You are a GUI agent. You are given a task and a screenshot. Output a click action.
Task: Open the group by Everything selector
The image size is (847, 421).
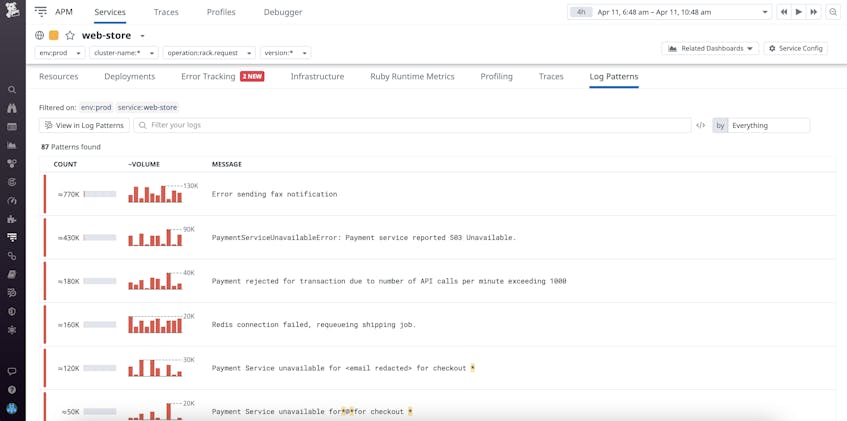[x=761, y=125]
